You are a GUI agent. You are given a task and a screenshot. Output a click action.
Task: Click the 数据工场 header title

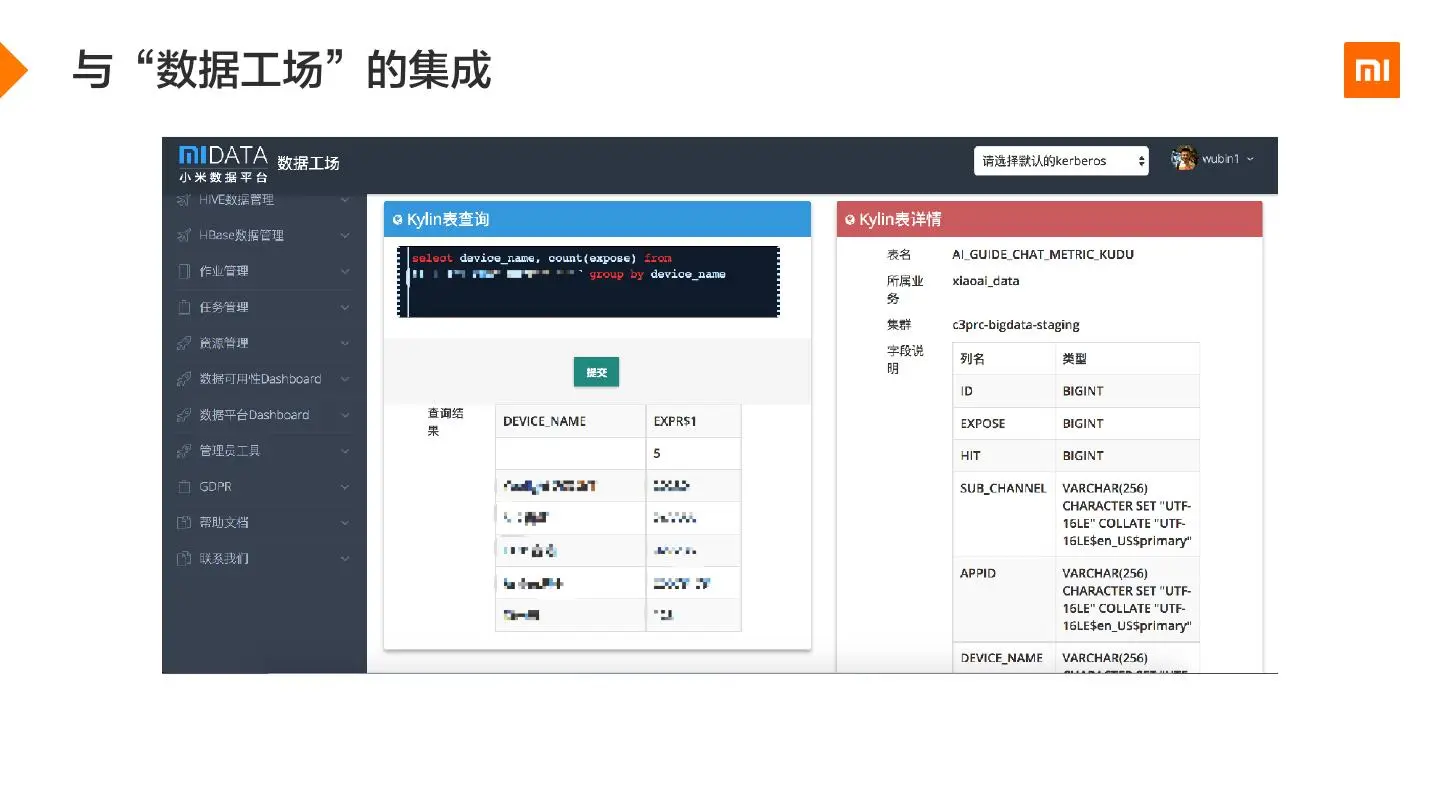coord(308,163)
